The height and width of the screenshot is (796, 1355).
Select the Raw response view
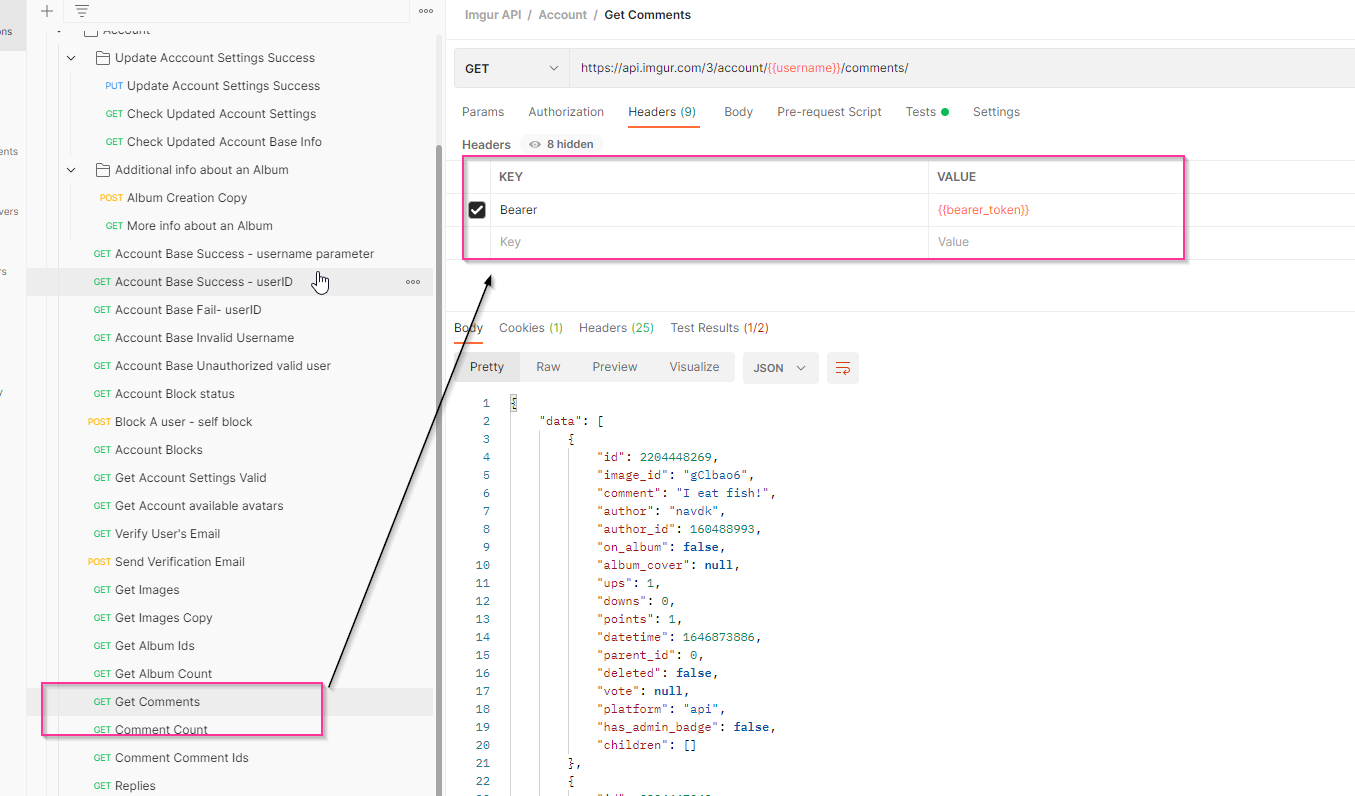click(x=548, y=367)
